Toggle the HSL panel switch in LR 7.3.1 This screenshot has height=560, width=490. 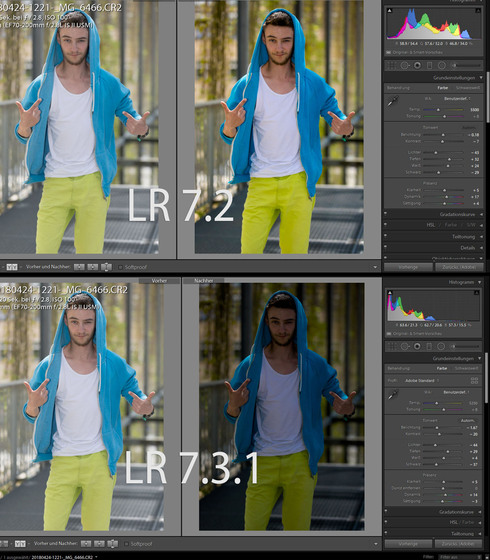point(386,522)
